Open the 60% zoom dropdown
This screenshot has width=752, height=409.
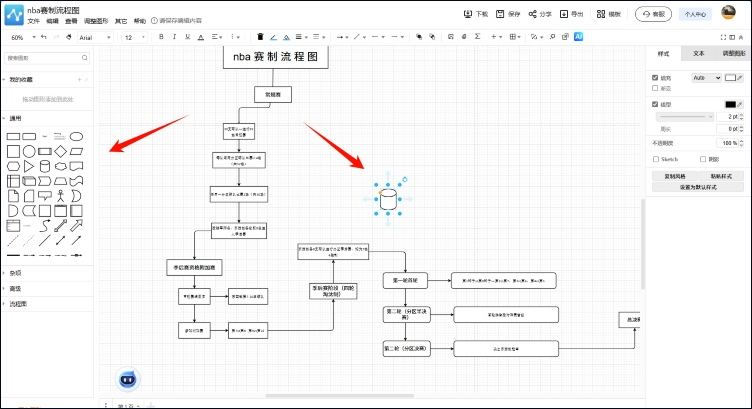(x=22, y=37)
